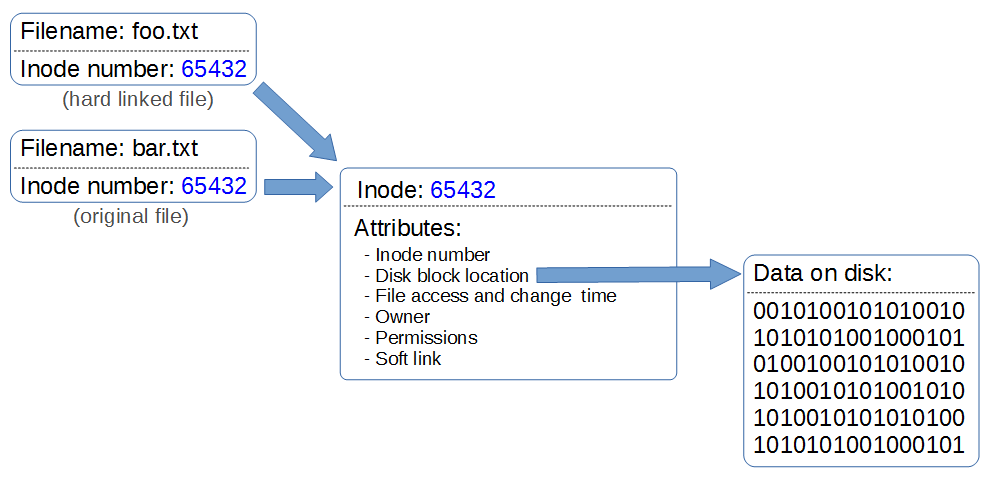Click the binary row 1010010101001010
Screen dimensions: 996x481
(x=858, y=391)
